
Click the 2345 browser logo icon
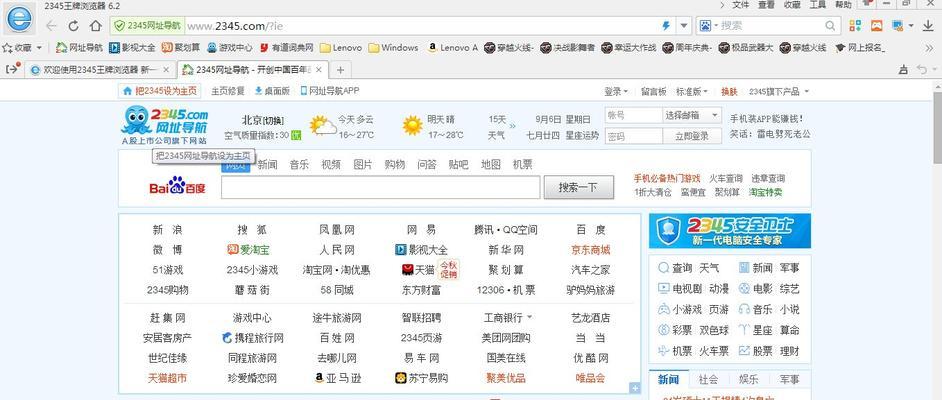pyautogui.click(x=20, y=19)
